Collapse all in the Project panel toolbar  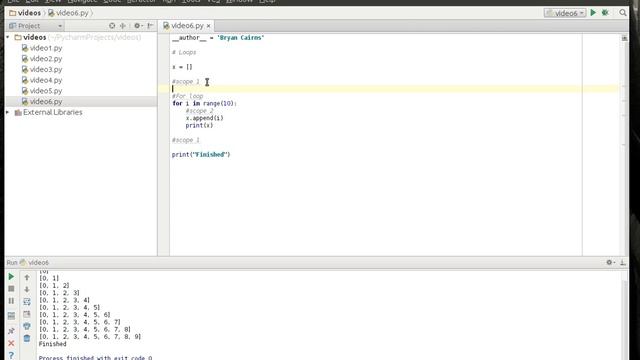click(123, 26)
